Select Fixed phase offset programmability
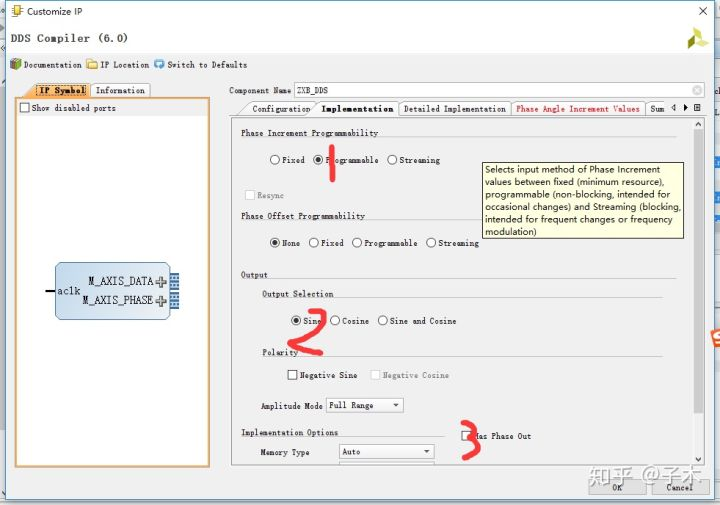This screenshot has width=720, height=505. pyautogui.click(x=314, y=242)
